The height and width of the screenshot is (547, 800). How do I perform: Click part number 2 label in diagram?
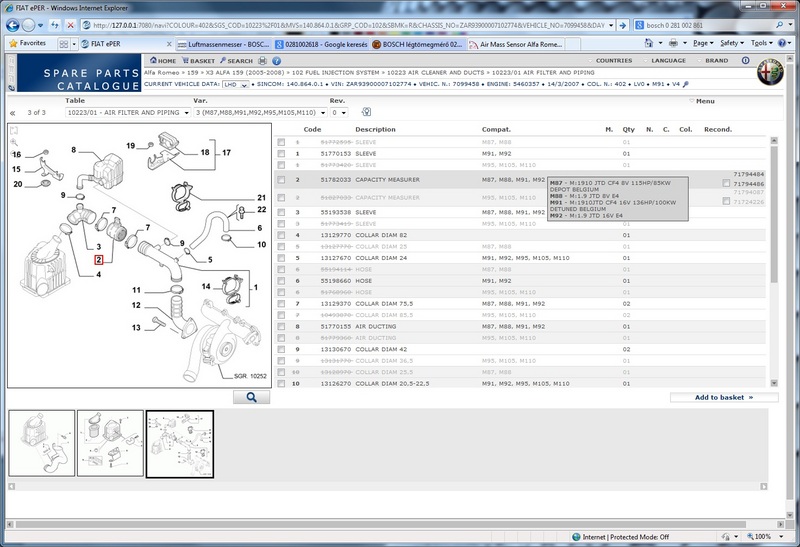click(99, 260)
